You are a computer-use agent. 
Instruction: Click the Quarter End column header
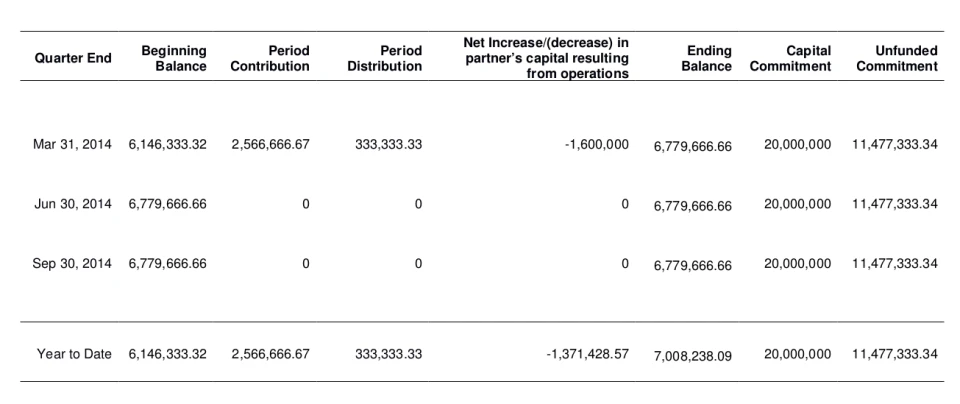[73, 59]
